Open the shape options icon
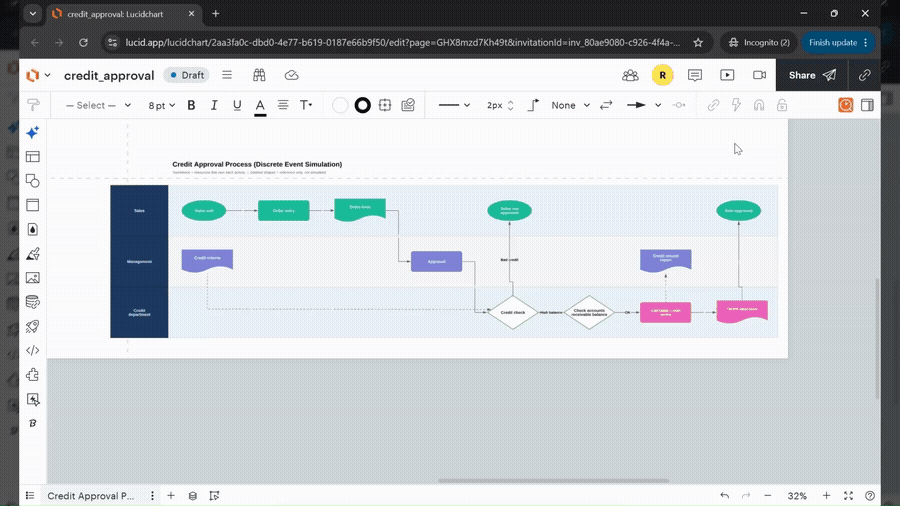The height and width of the screenshot is (506, 900). (x=385, y=105)
